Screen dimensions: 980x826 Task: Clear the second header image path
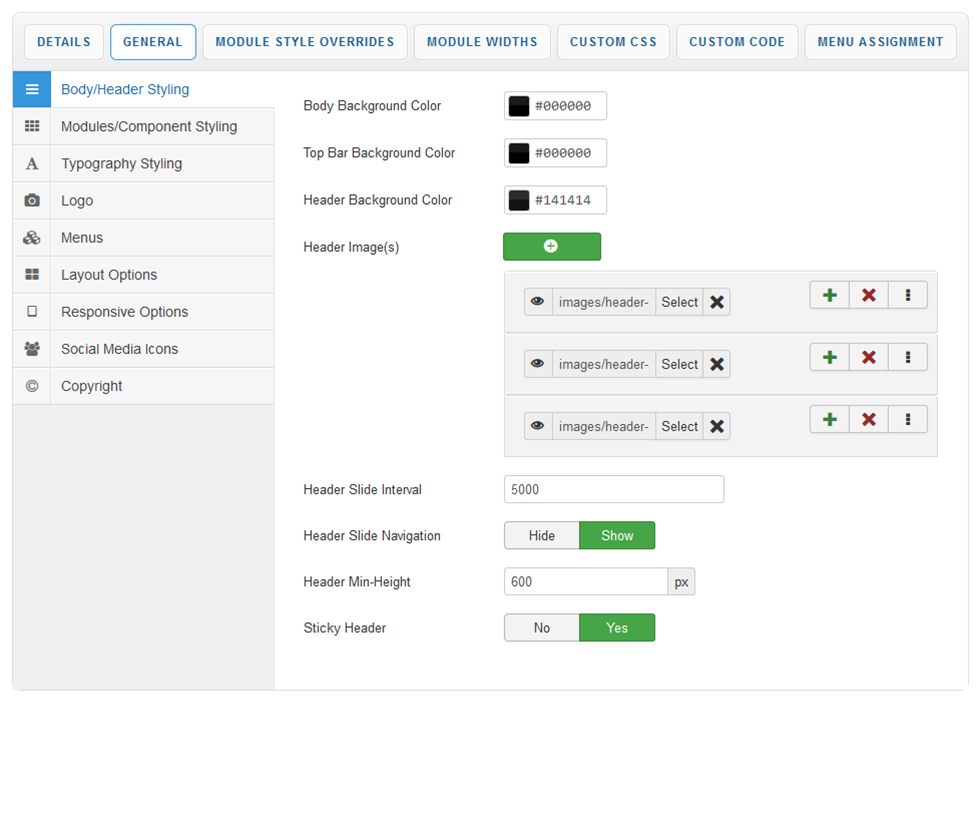point(717,364)
